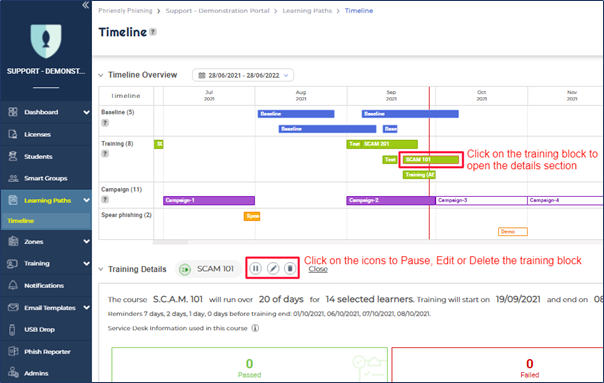This screenshot has width=604, height=383.
Task: Edit the training block with pencil icon
Action: 273,268
